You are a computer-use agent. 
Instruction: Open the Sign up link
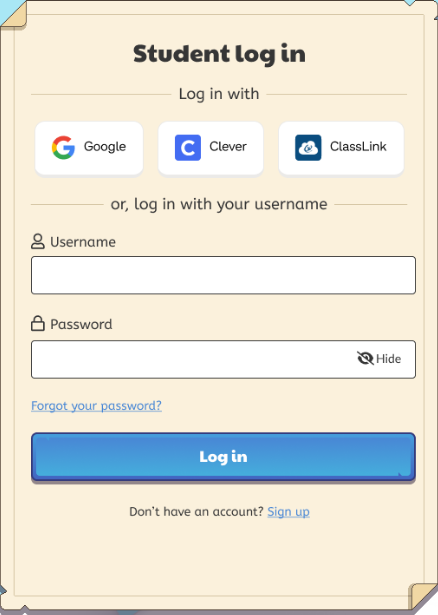pos(289,512)
